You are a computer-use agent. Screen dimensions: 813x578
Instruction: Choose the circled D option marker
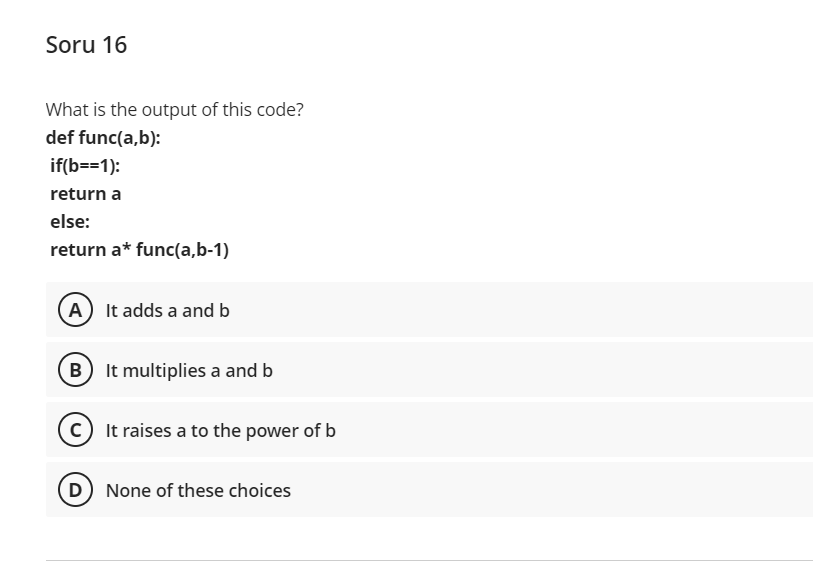click(75, 490)
